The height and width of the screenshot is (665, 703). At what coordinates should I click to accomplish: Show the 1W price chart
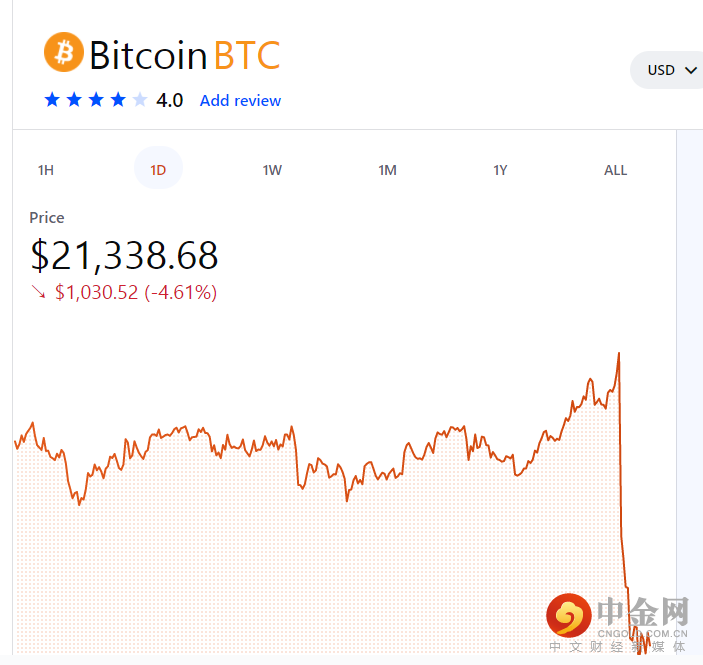tap(272, 170)
